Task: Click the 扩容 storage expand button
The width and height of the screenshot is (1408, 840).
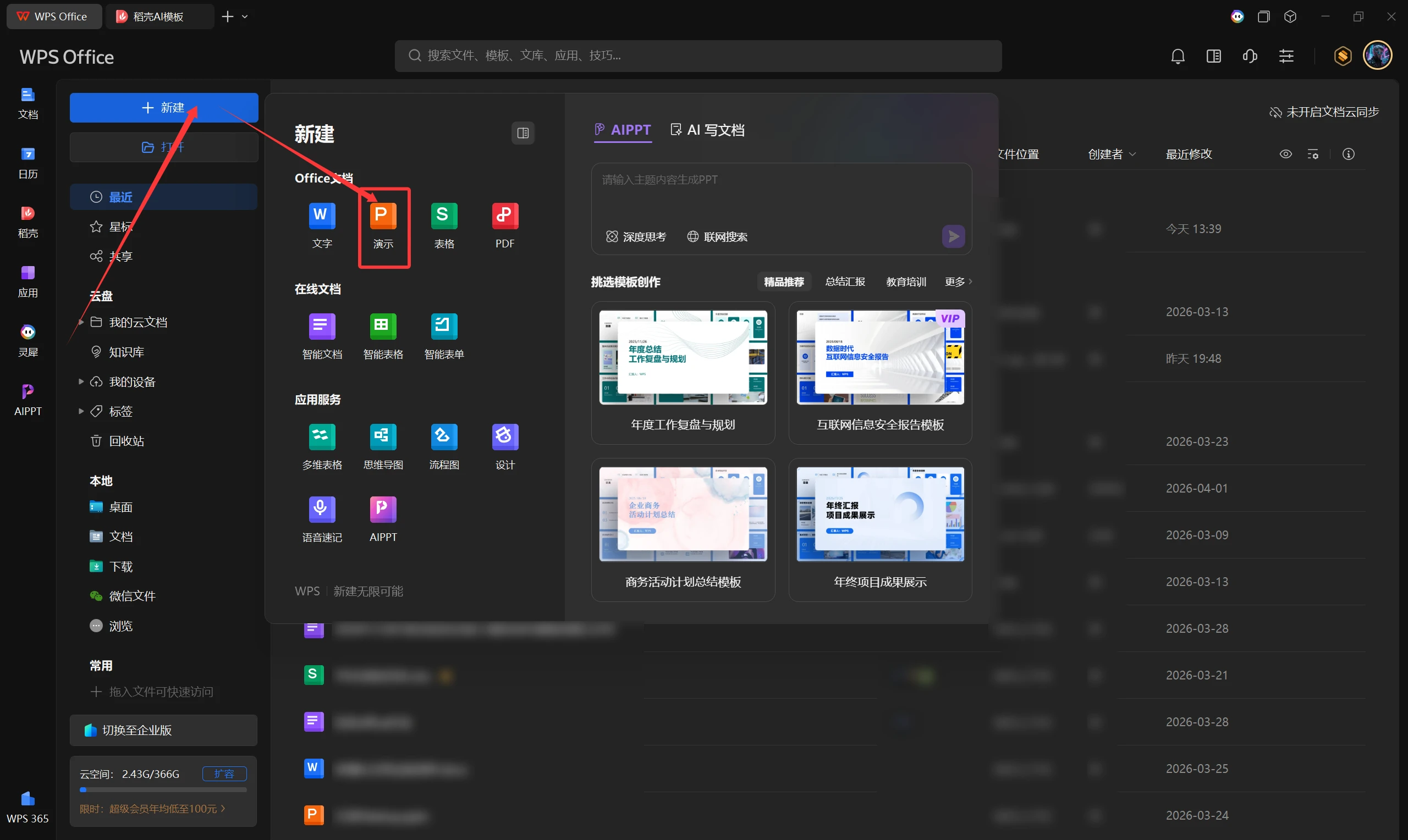Action: (224, 774)
